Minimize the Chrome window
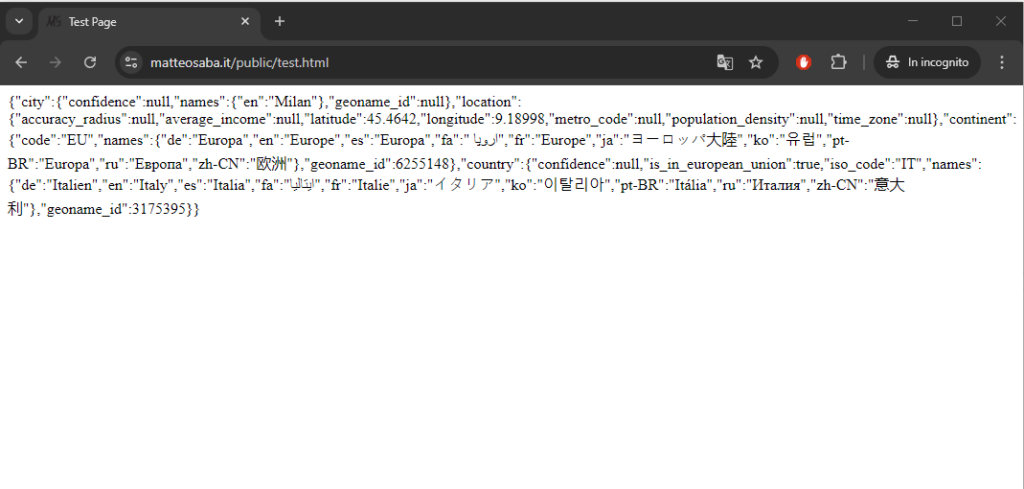 (912, 21)
